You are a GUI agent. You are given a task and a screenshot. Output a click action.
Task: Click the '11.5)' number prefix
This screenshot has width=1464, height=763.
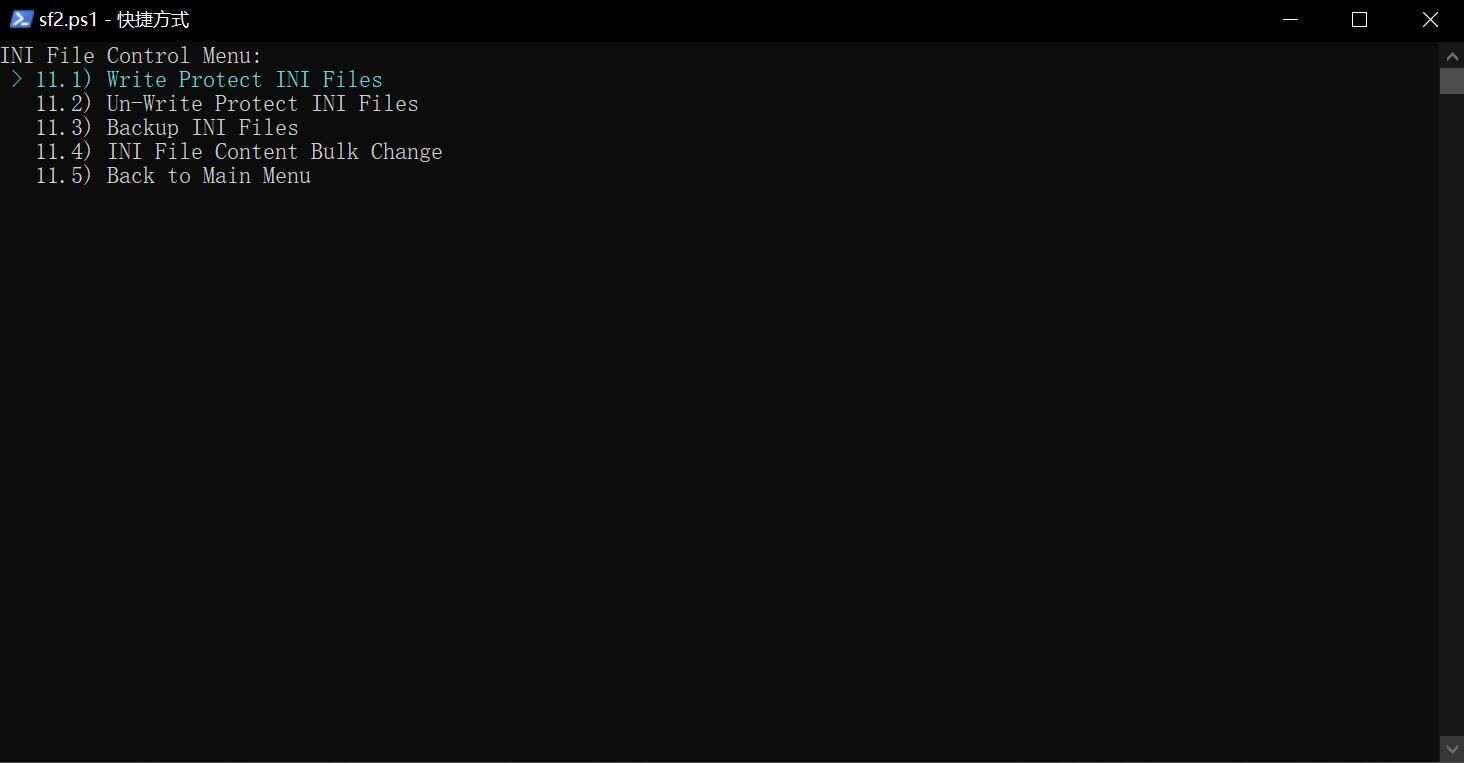(64, 176)
